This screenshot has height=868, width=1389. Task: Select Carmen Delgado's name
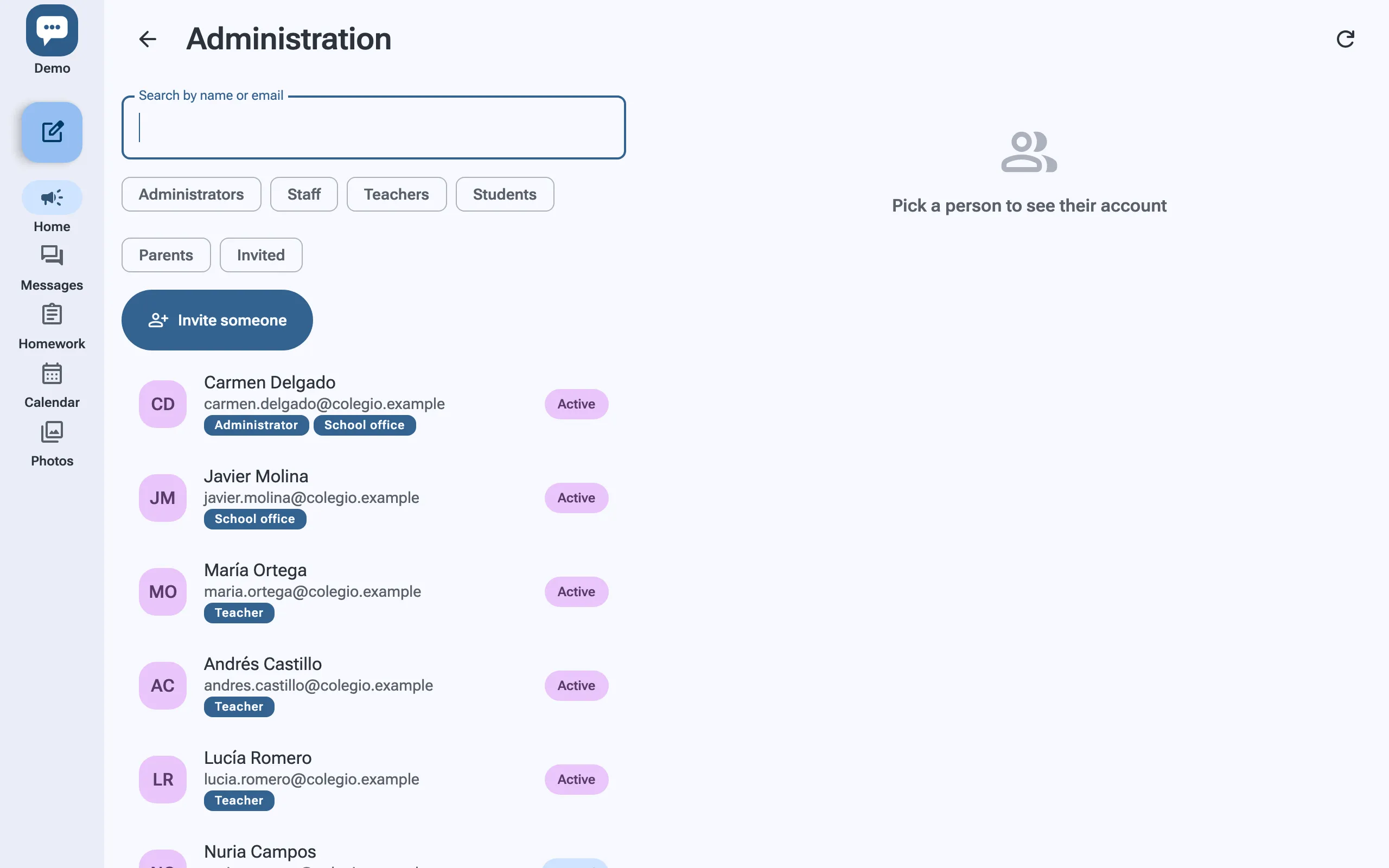[x=269, y=382]
